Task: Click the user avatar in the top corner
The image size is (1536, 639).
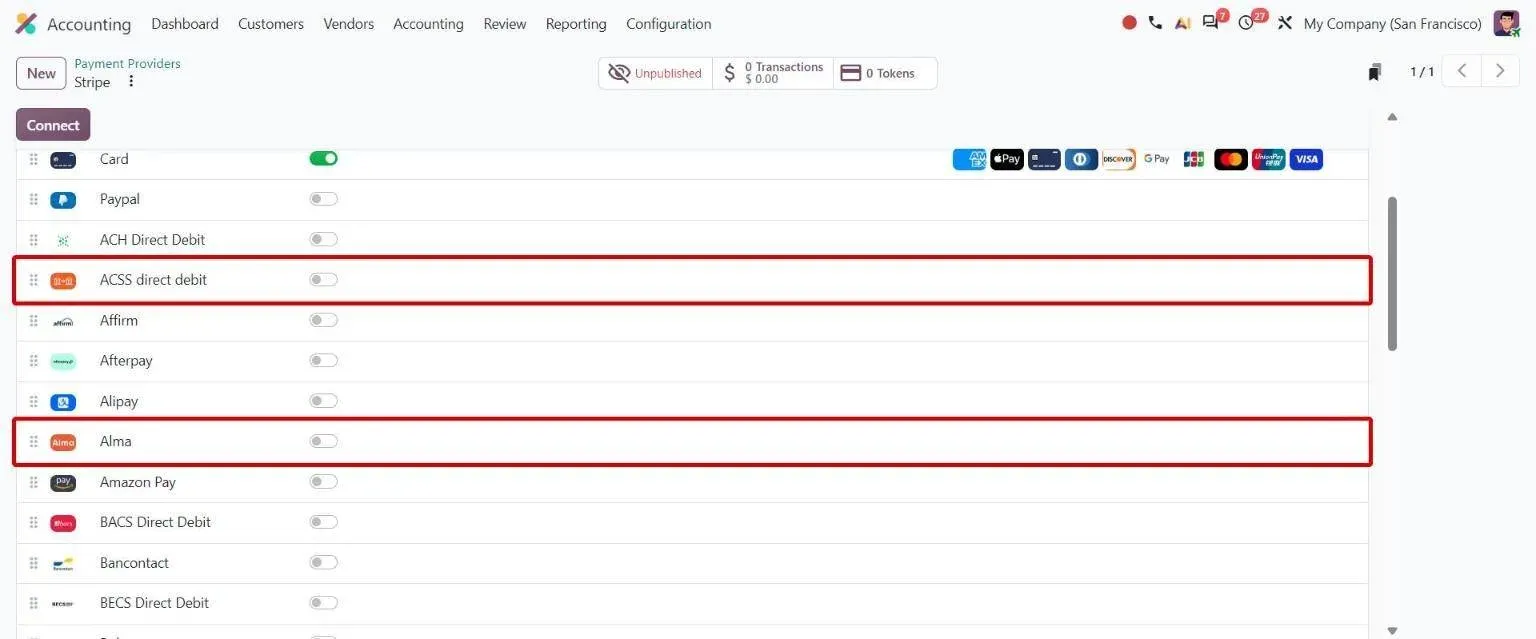Action: tap(1506, 23)
